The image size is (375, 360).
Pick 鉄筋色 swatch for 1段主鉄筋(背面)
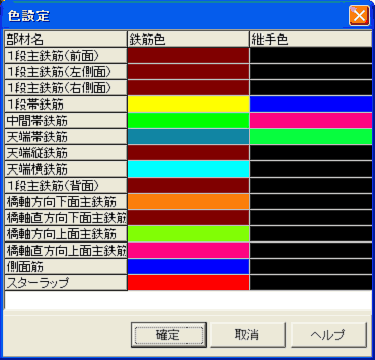[188, 185]
